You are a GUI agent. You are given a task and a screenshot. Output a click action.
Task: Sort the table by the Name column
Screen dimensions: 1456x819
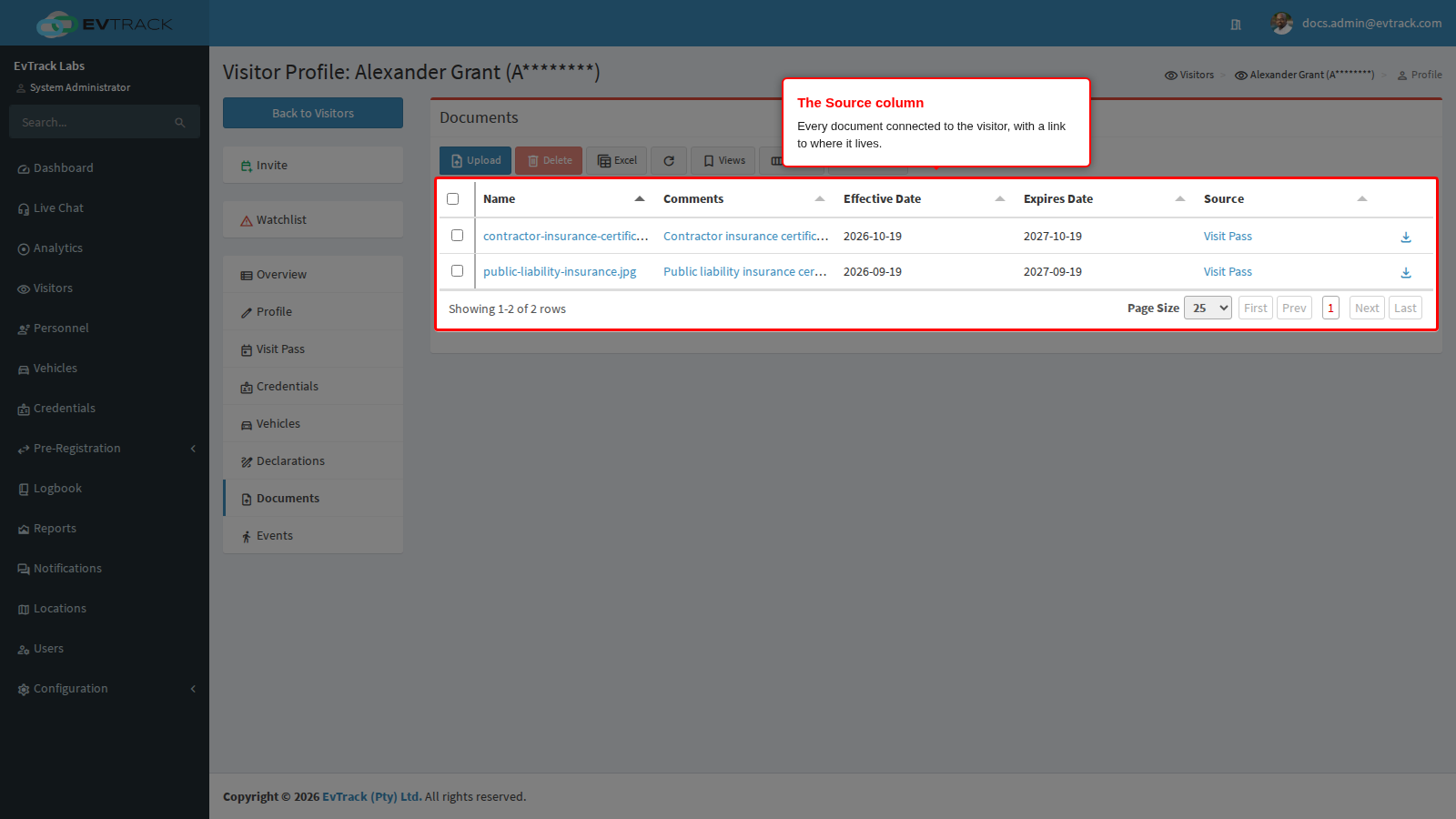click(564, 199)
